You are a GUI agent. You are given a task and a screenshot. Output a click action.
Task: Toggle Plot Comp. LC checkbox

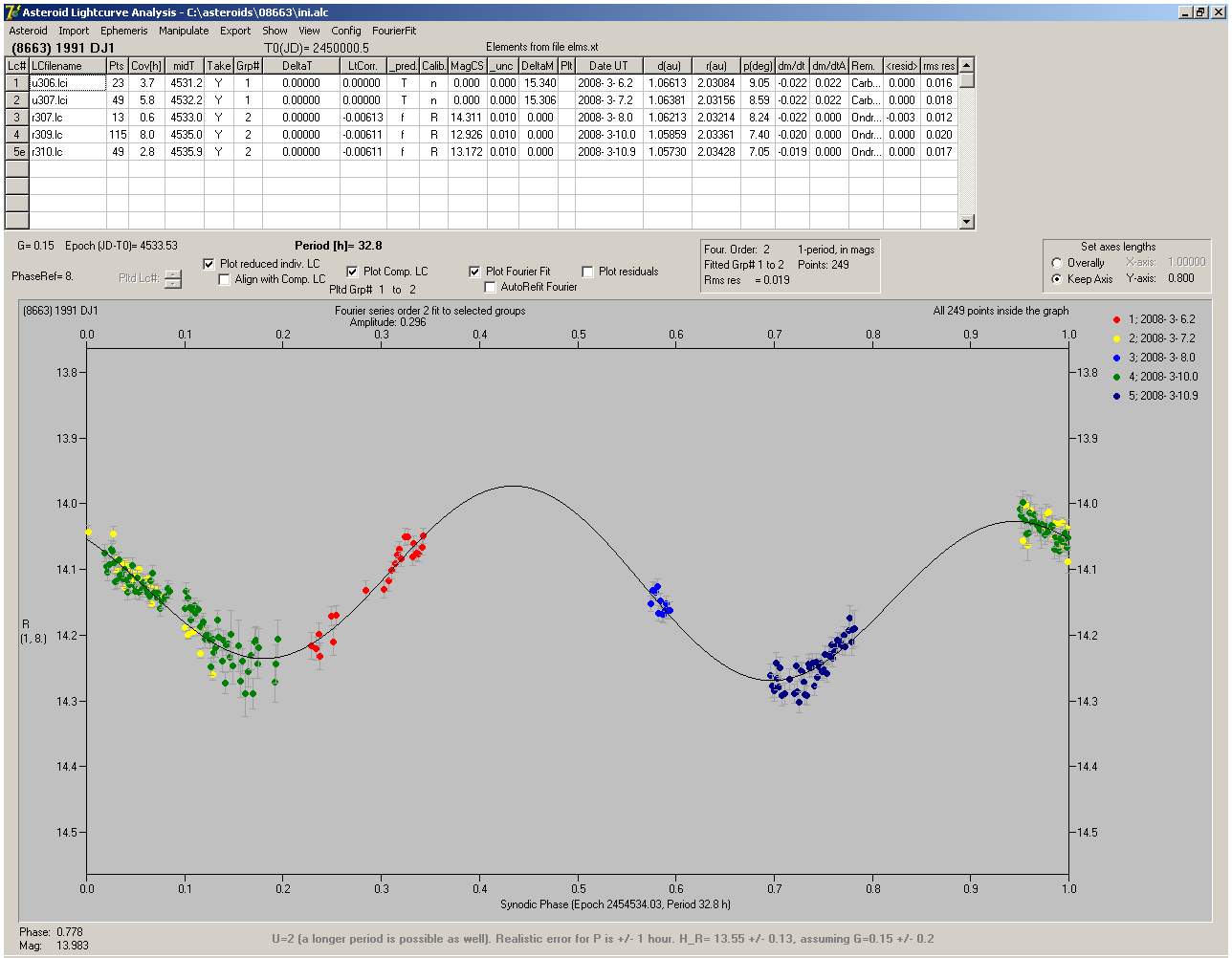click(x=352, y=272)
